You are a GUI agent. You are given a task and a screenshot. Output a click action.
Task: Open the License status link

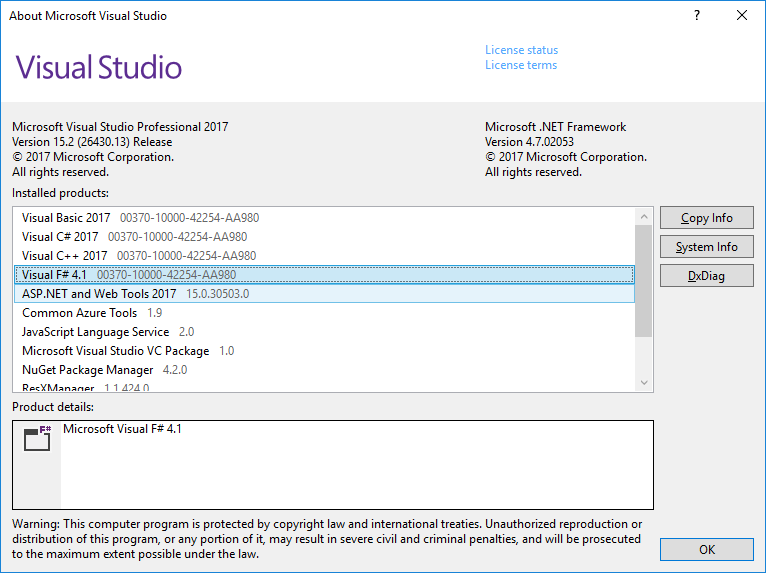(x=521, y=50)
